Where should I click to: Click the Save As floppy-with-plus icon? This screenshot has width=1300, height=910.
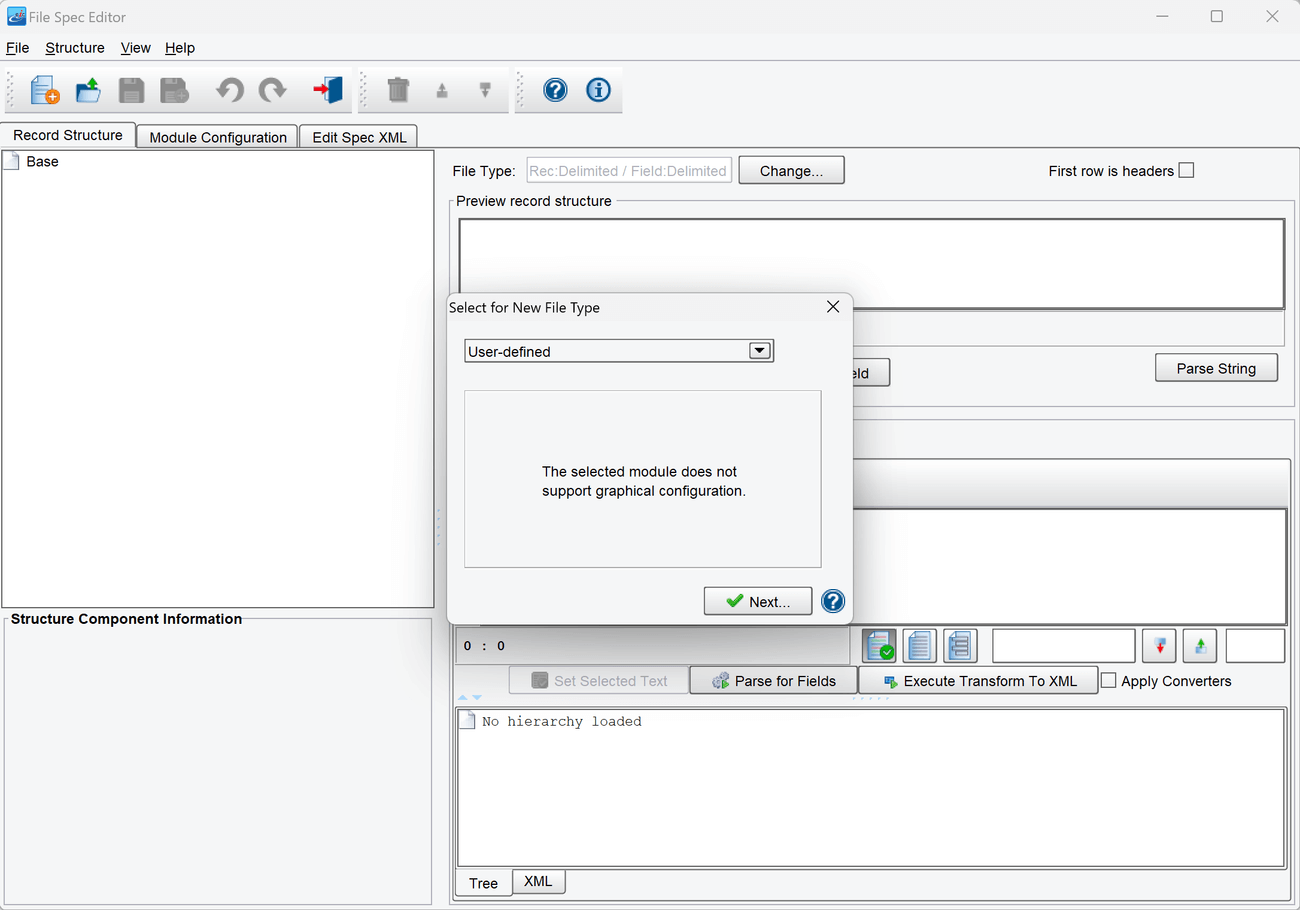174,90
